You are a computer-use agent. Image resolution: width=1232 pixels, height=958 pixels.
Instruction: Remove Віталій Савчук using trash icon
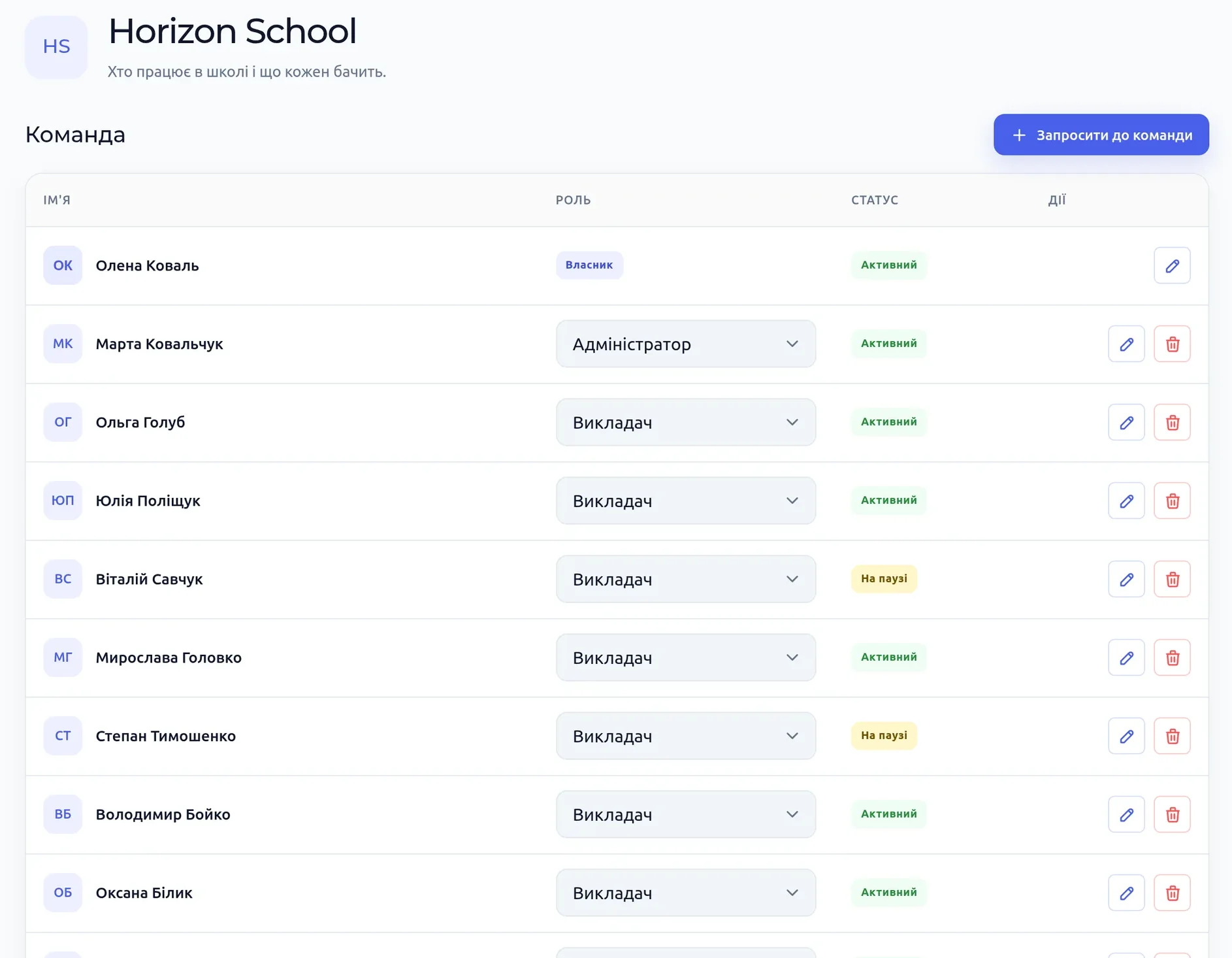(x=1172, y=579)
